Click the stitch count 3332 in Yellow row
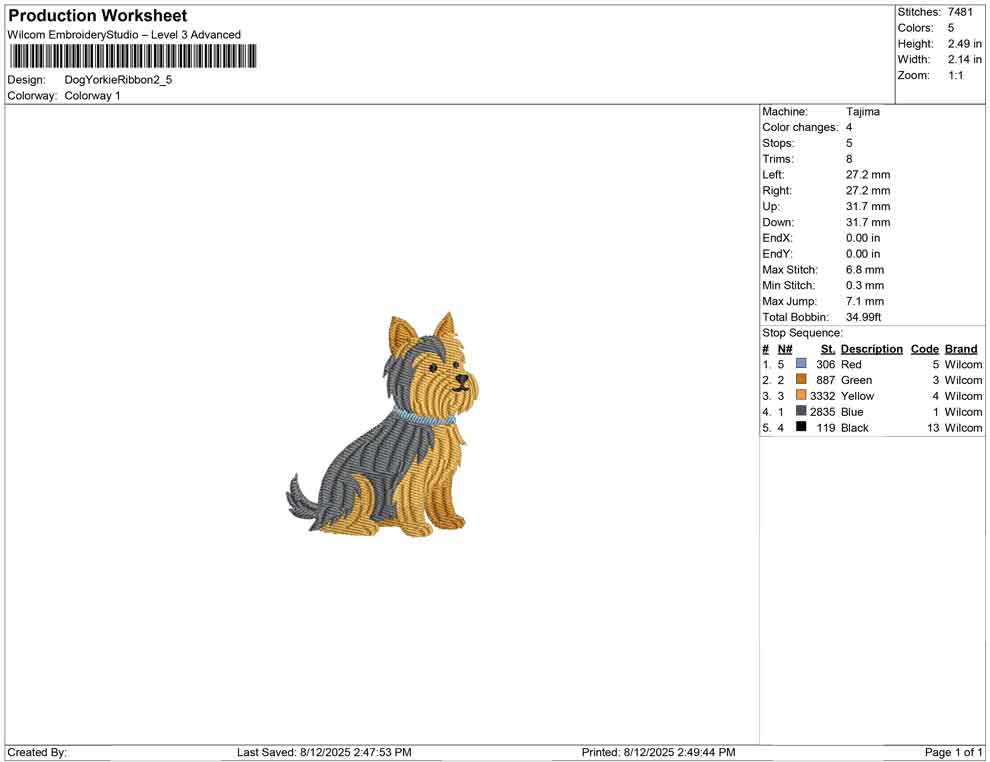The height and width of the screenshot is (762, 990). 823,396
